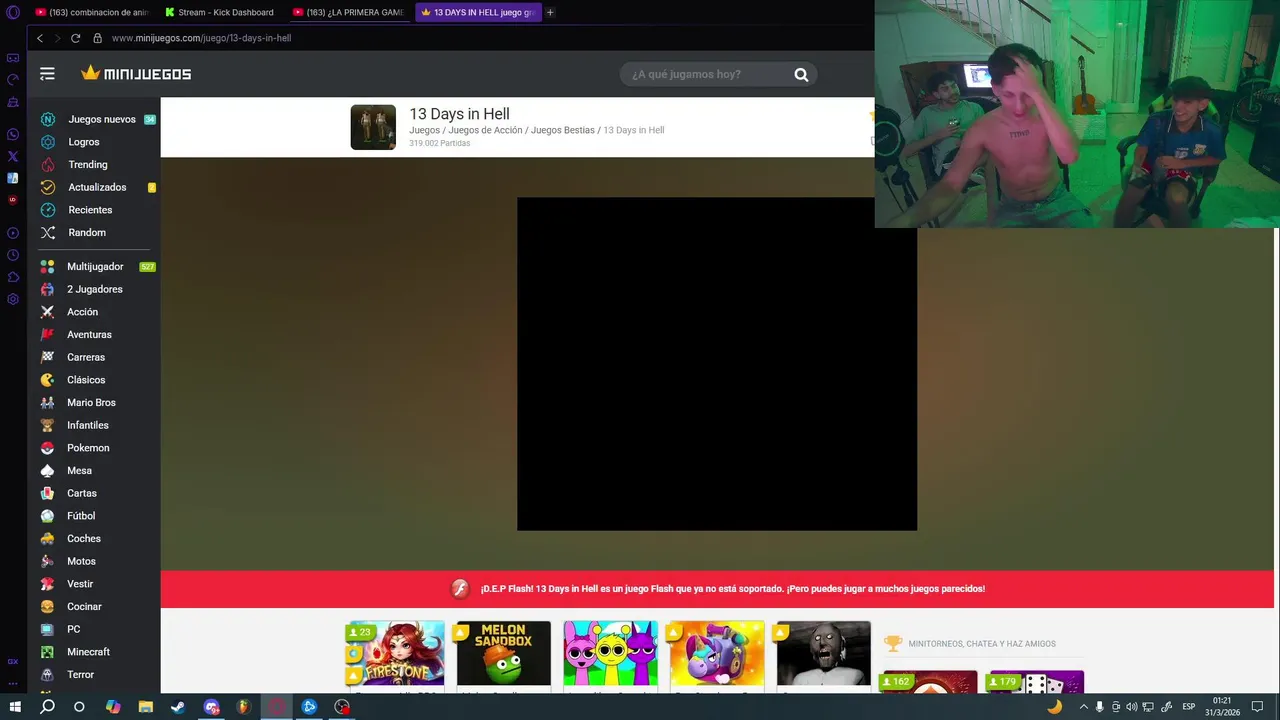Open the Opera GX main menu logo
The image size is (1280, 720).
tap(13, 12)
